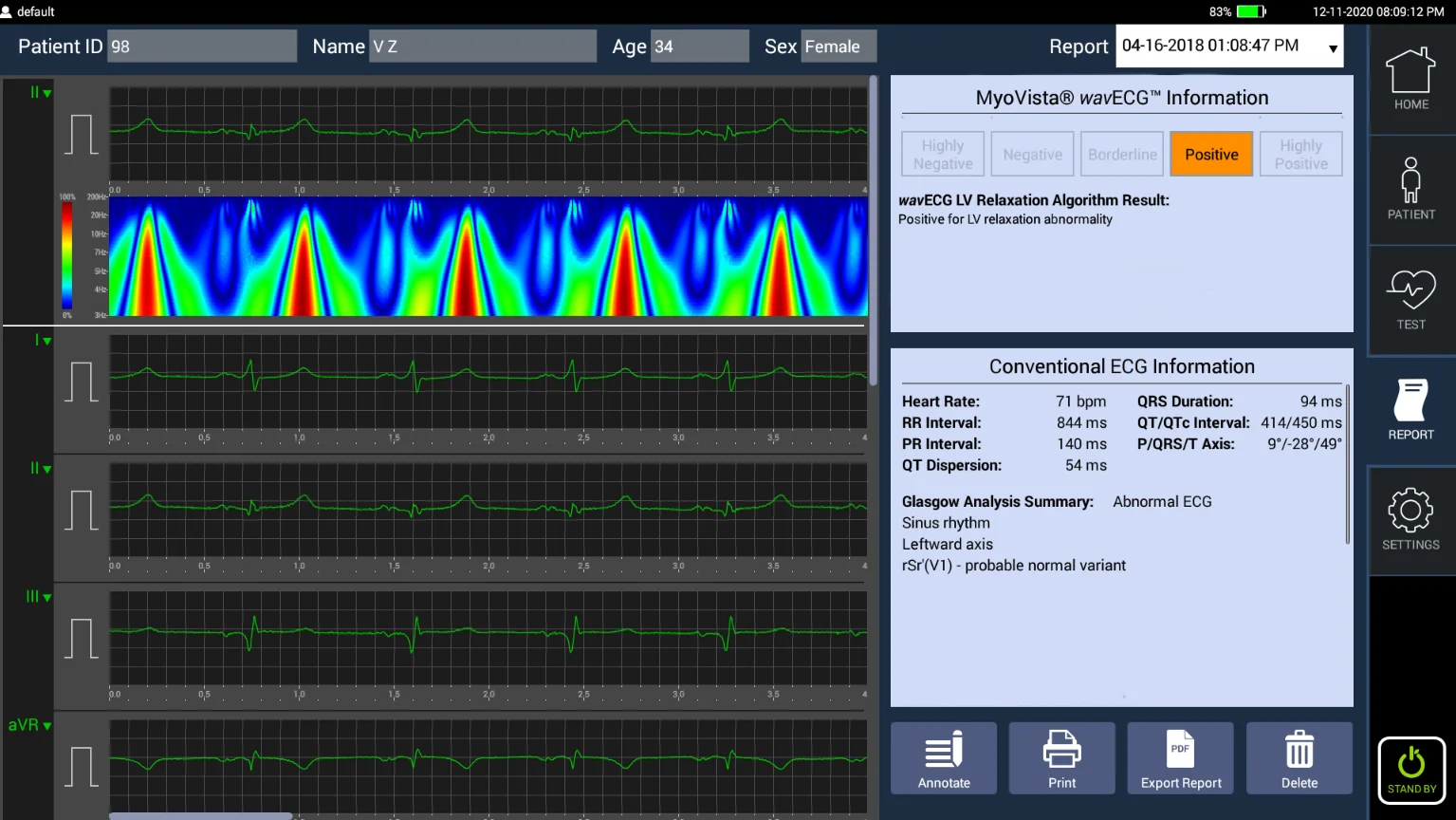
Task: Select the Negative classification option
Action: [1032, 154]
